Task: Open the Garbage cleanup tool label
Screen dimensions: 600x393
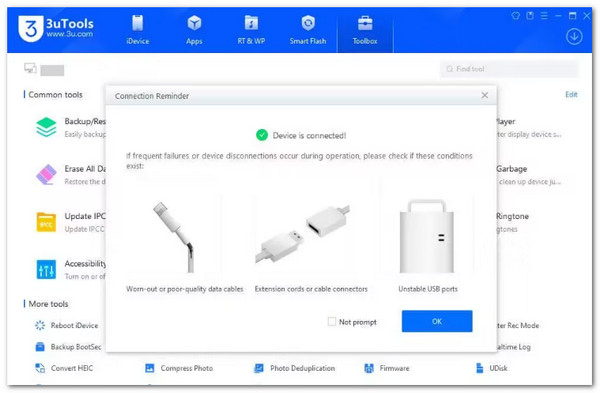Action: coord(511,169)
